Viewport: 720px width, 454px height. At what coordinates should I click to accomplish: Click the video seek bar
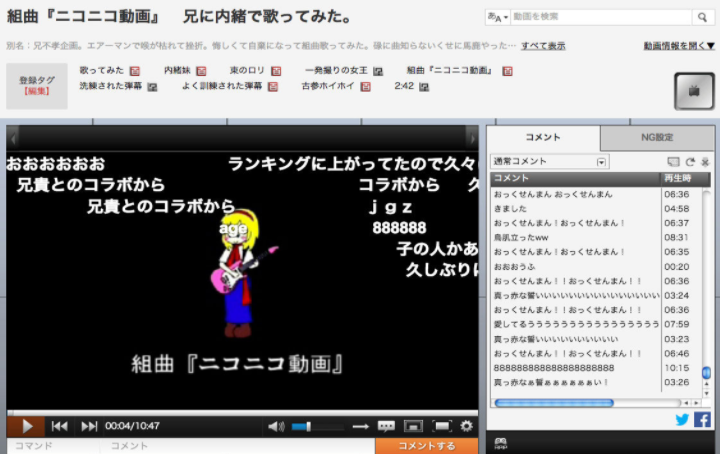(242, 413)
